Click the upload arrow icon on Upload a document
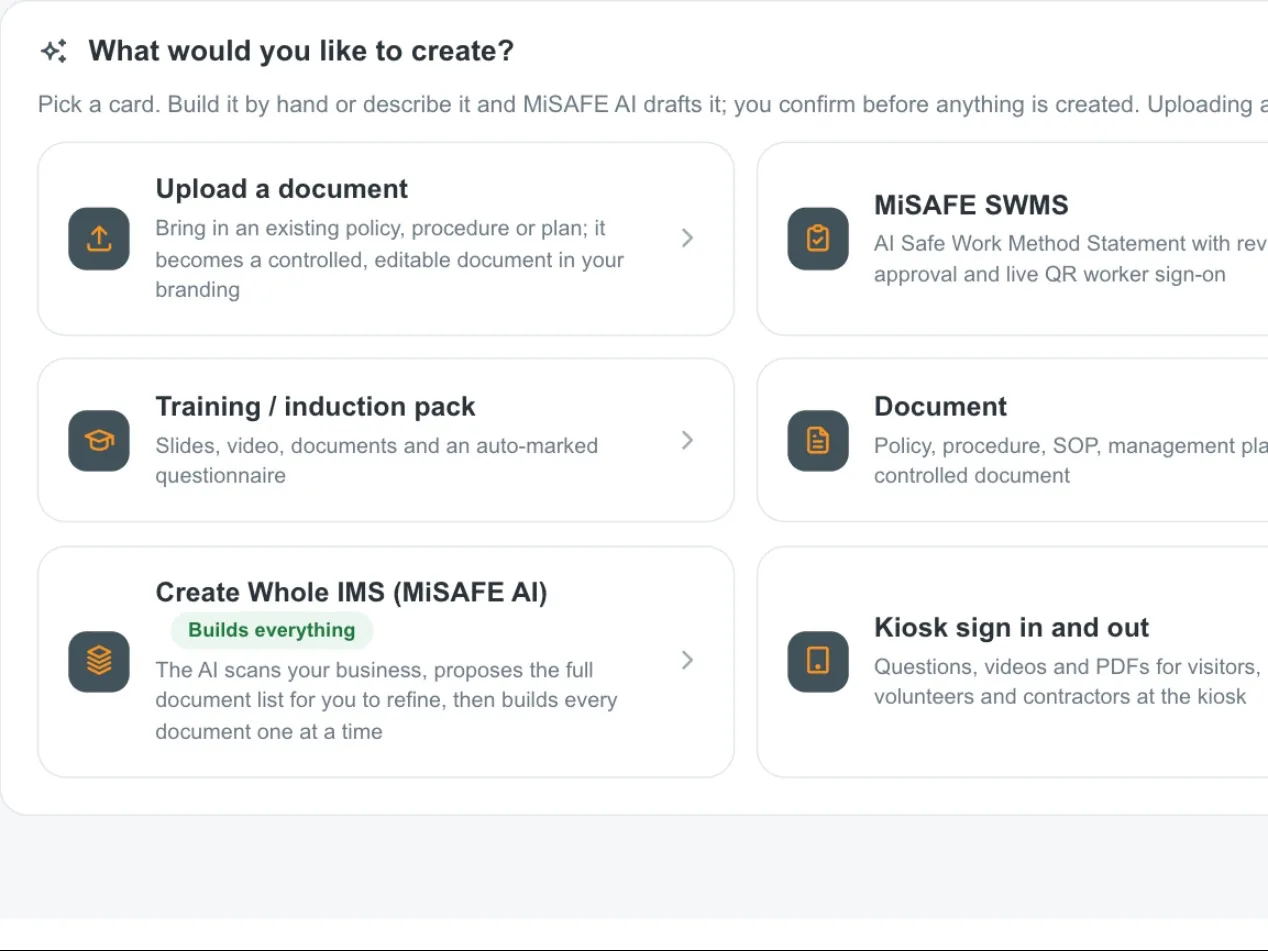The width and height of the screenshot is (1268, 951). [99, 239]
